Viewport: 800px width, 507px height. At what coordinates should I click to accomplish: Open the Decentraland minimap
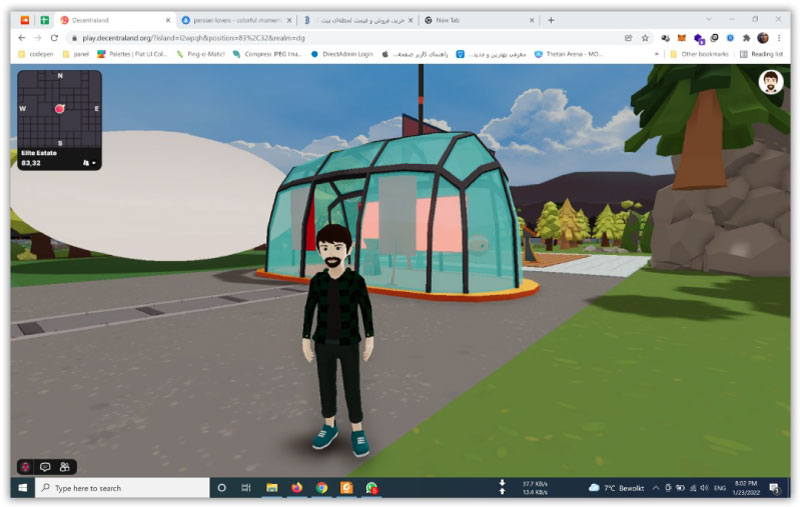(59, 108)
